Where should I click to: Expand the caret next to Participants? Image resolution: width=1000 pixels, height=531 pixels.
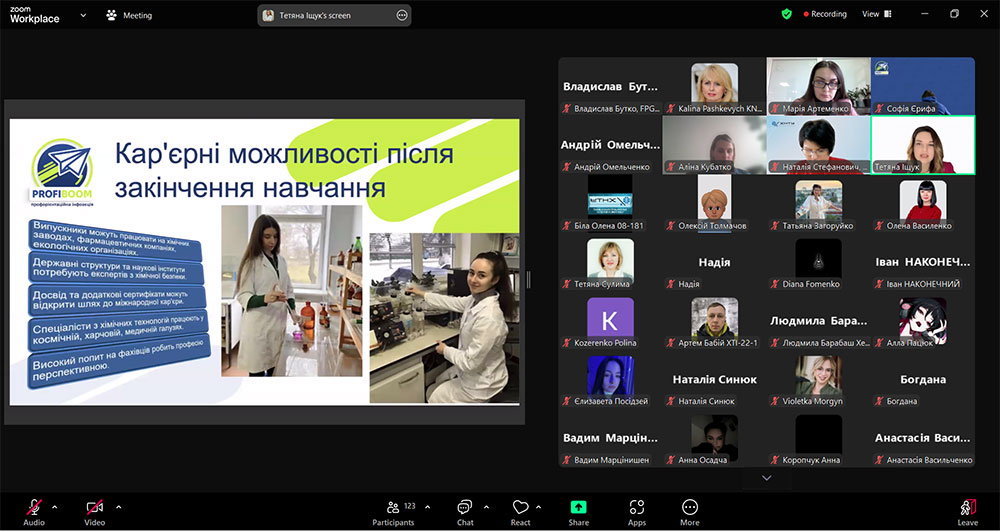pyautogui.click(x=427, y=507)
